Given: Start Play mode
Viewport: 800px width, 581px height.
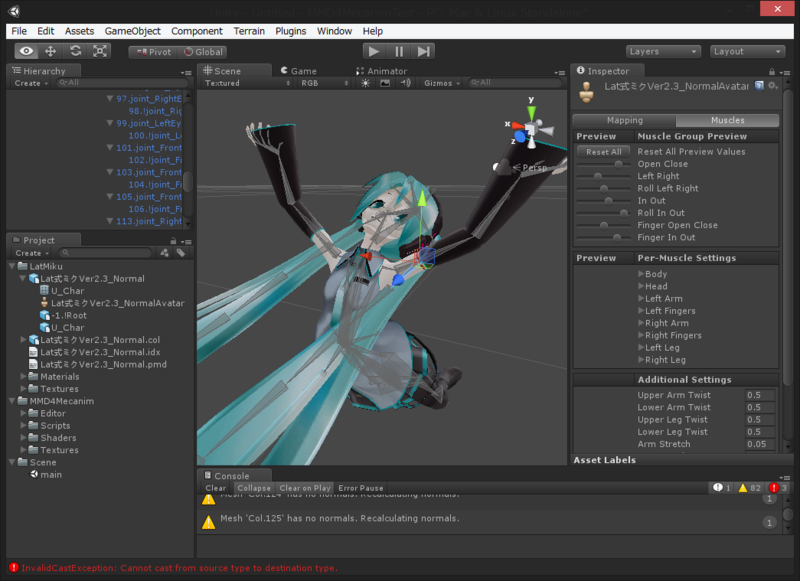Looking at the screenshot, I should pos(374,52).
